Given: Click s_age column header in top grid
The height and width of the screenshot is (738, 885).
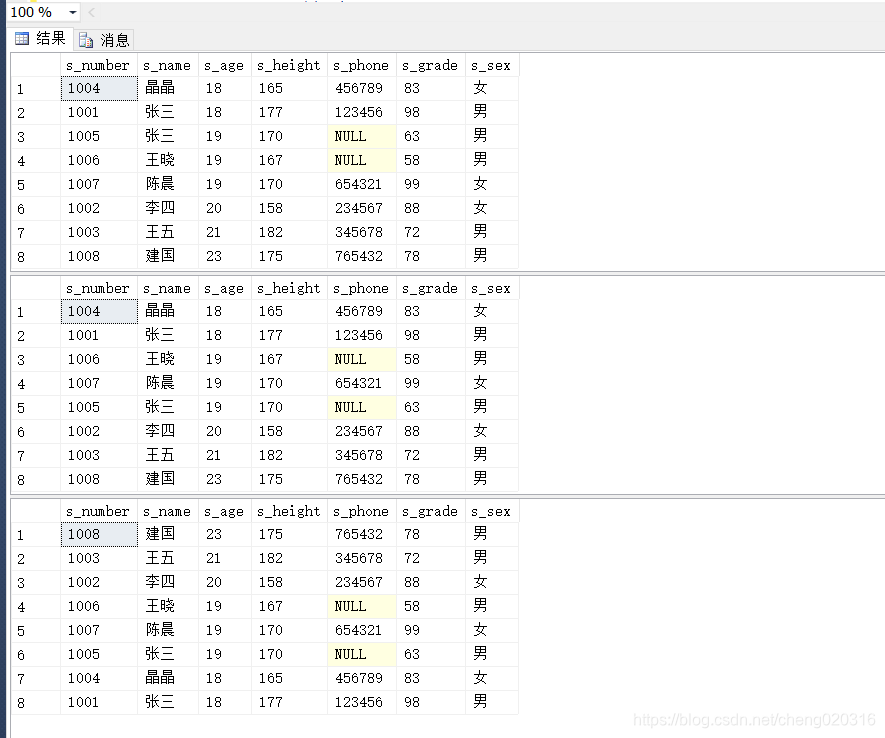Looking at the screenshot, I should tap(225, 65).
